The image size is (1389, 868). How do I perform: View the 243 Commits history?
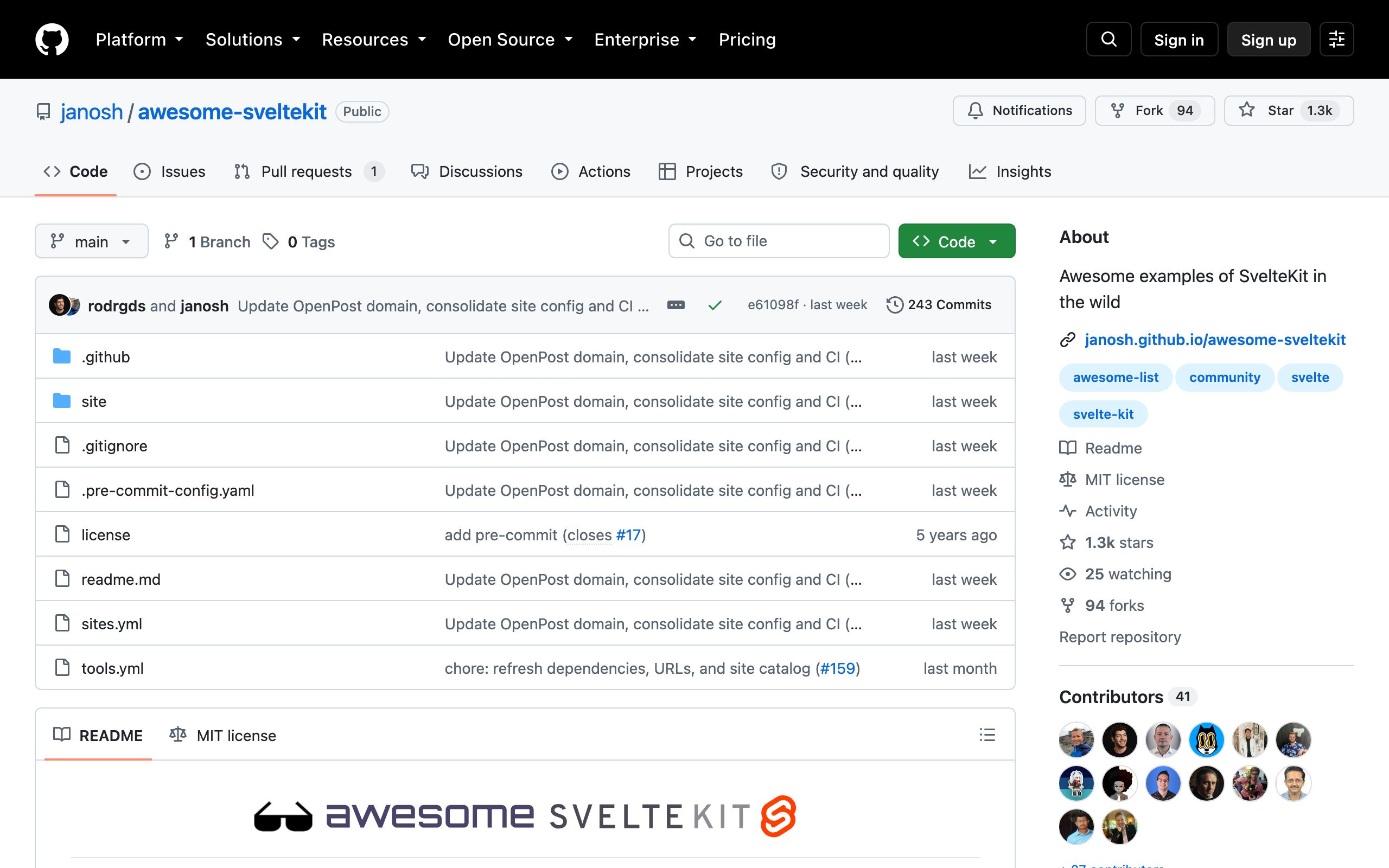pos(939,305)
